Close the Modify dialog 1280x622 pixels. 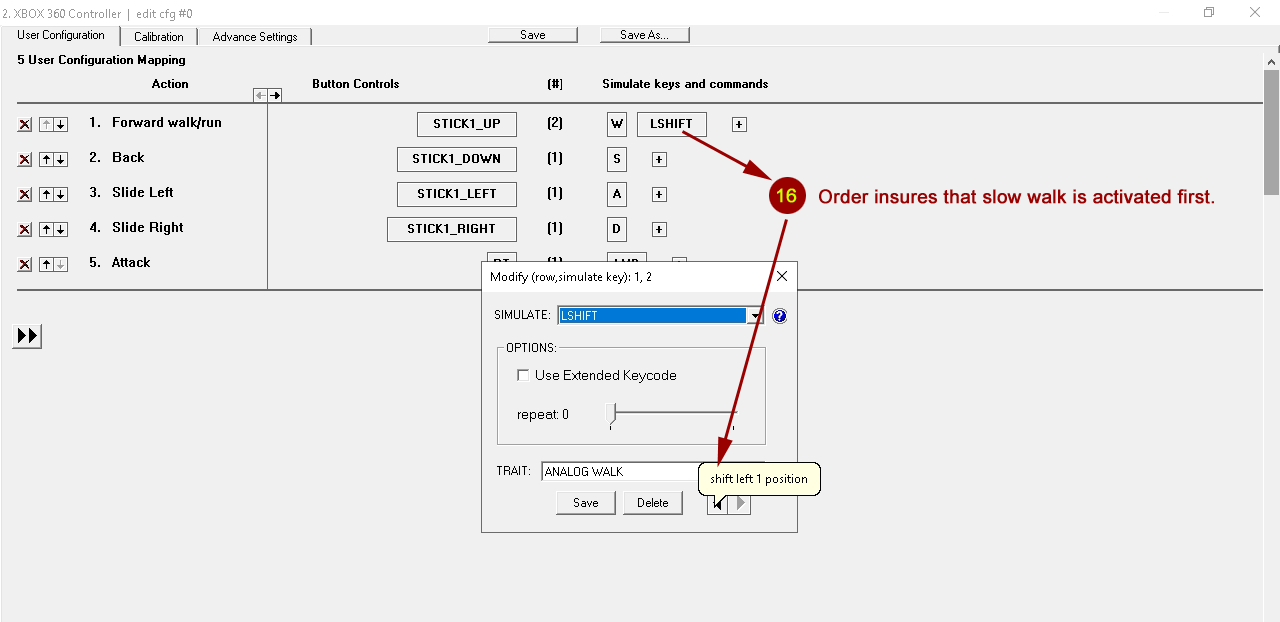pyautogui.click(x=782, y=276)
